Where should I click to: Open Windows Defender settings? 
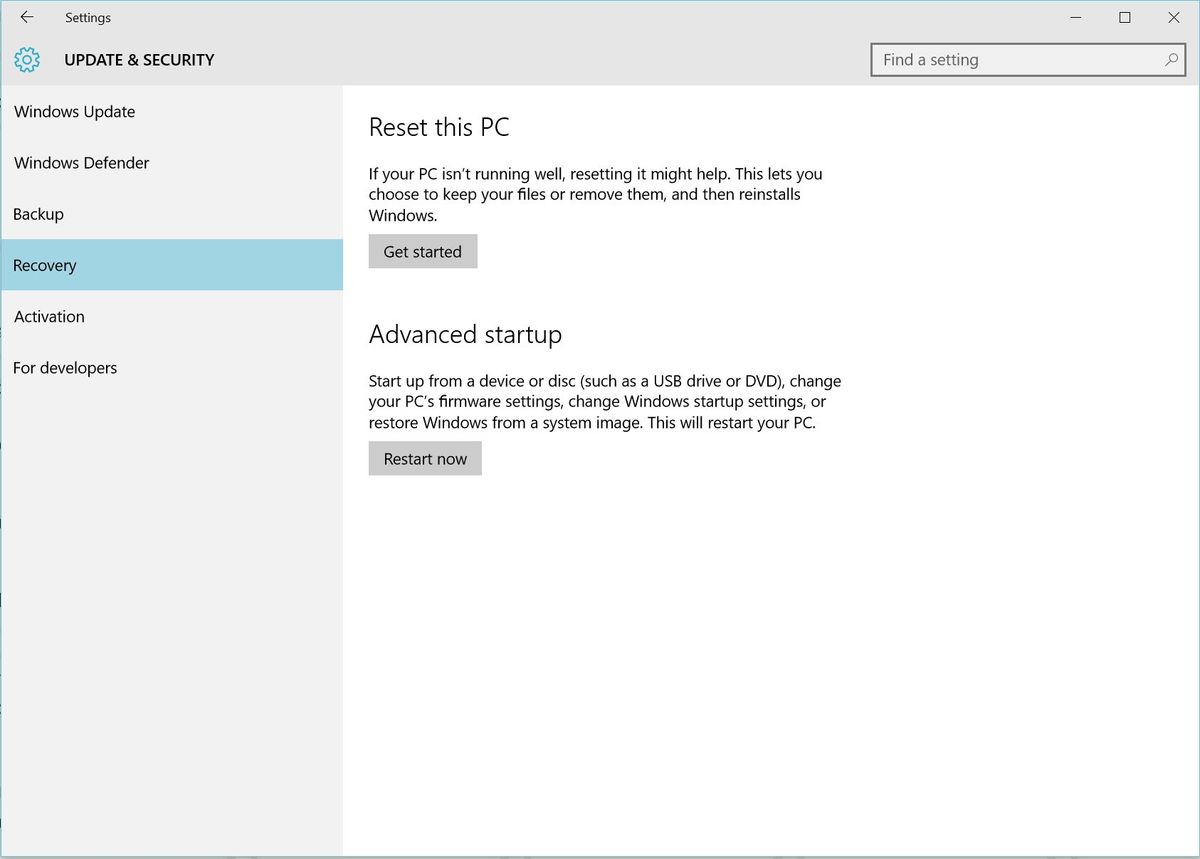81,163
